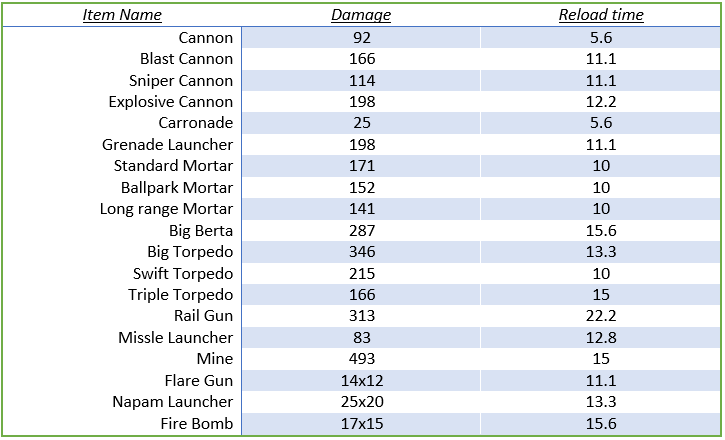Select the Long range Mortar damage 141
Viewport: 725px width, 440px height.
click(361, 209)
